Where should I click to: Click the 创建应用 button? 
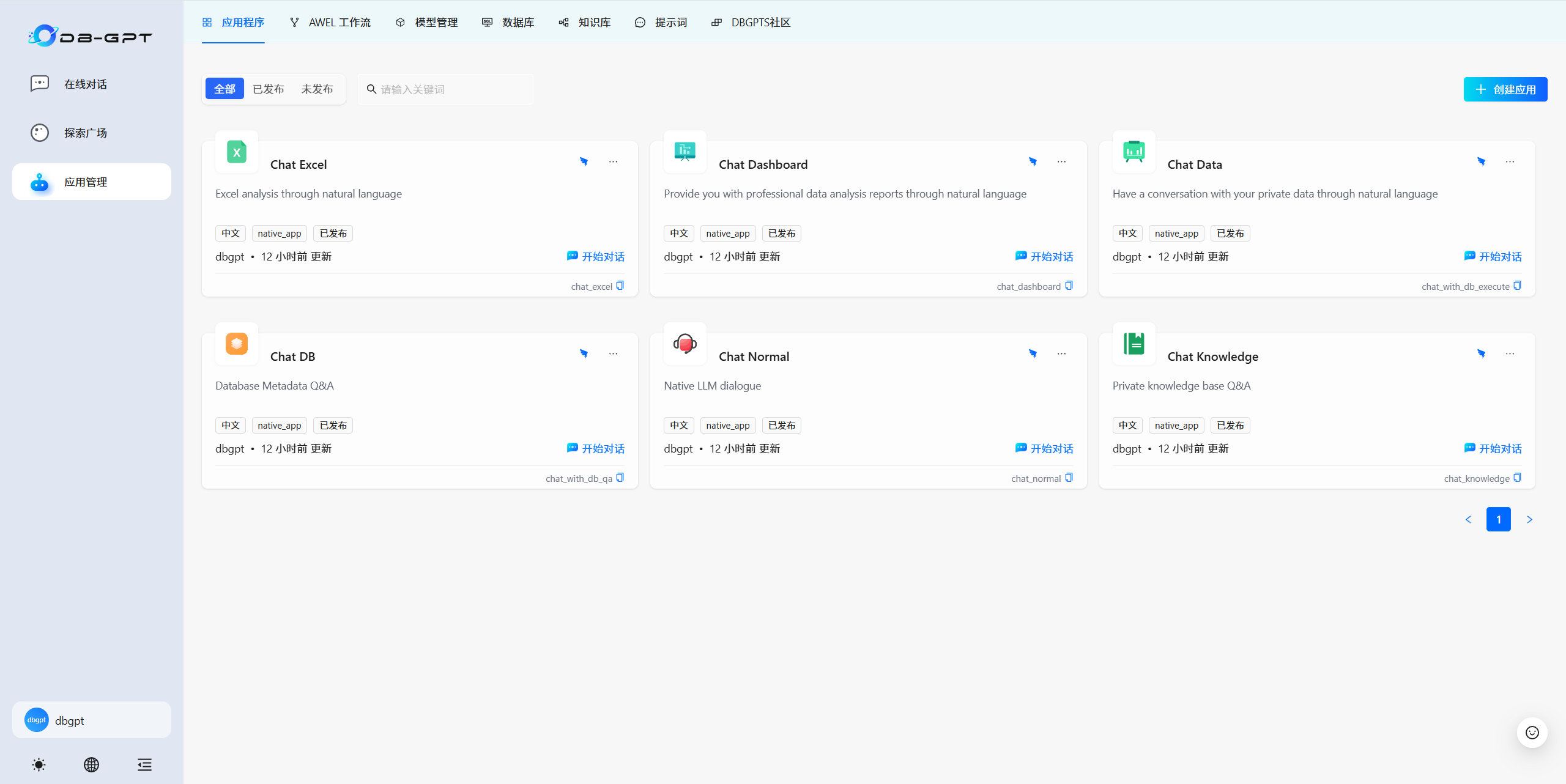point(1505,89)
